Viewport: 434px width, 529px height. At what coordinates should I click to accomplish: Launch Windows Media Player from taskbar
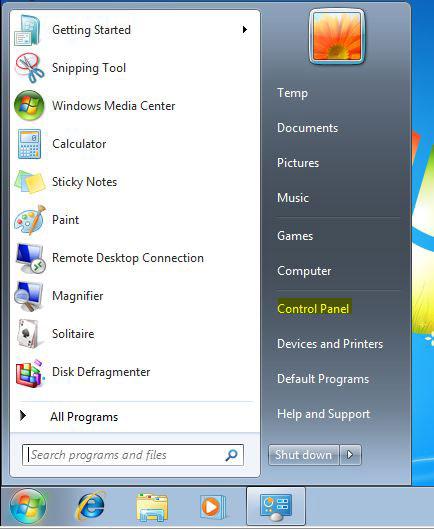[x=213, y=507]
